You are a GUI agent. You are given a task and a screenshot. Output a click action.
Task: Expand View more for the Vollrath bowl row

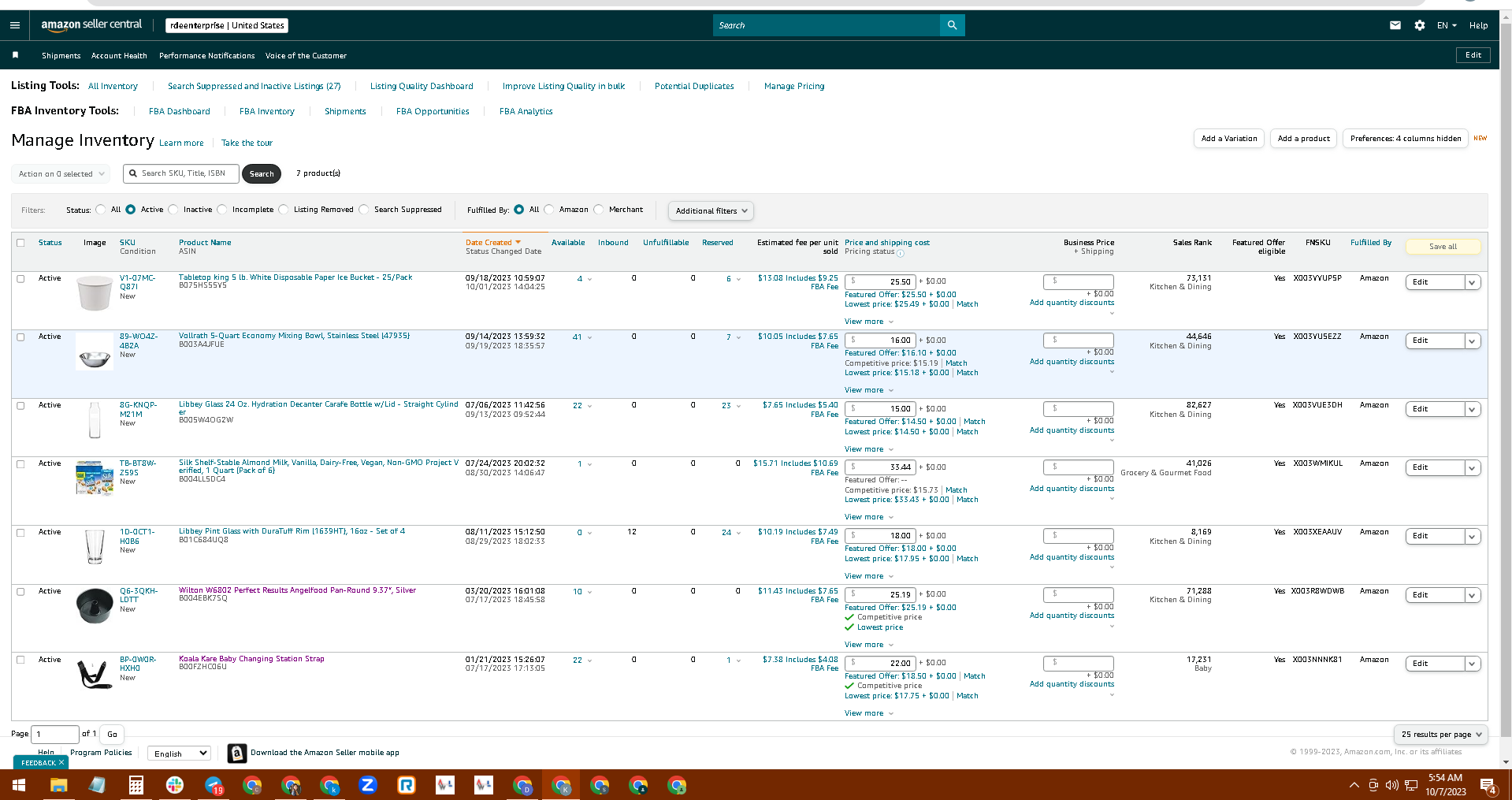tap(868, 390)
